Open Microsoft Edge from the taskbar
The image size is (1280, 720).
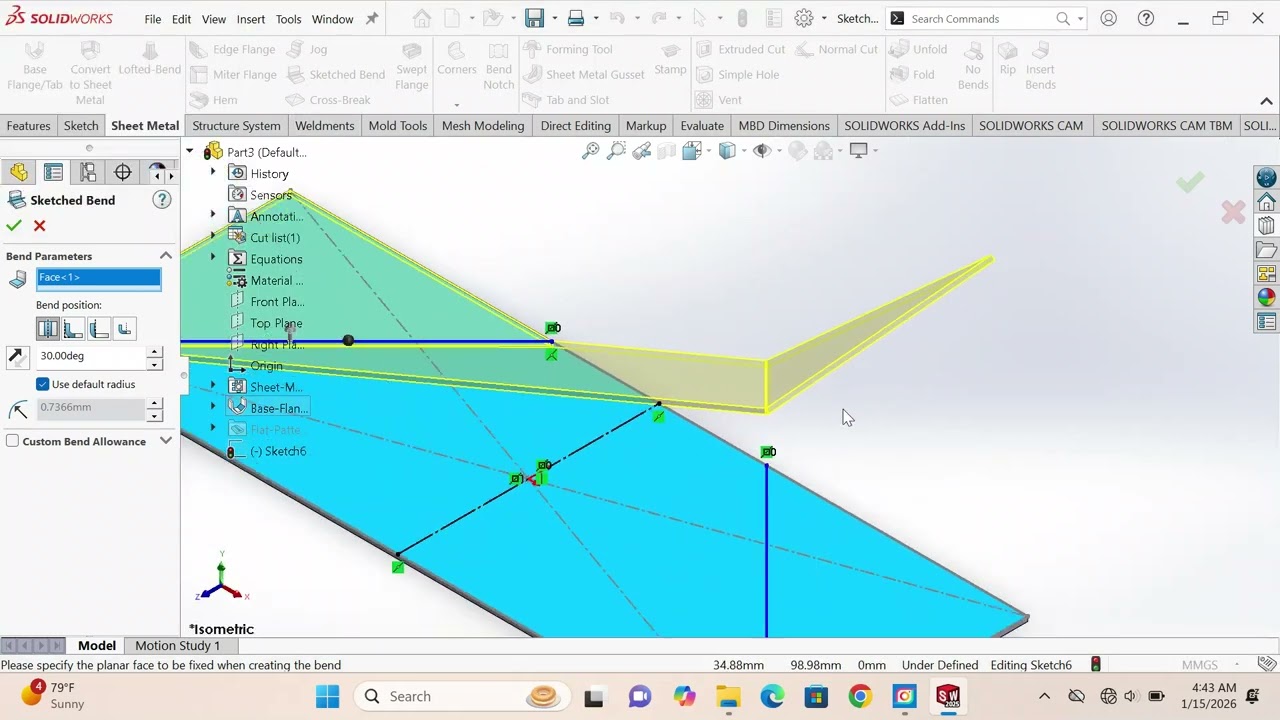[x=772, y=696]
